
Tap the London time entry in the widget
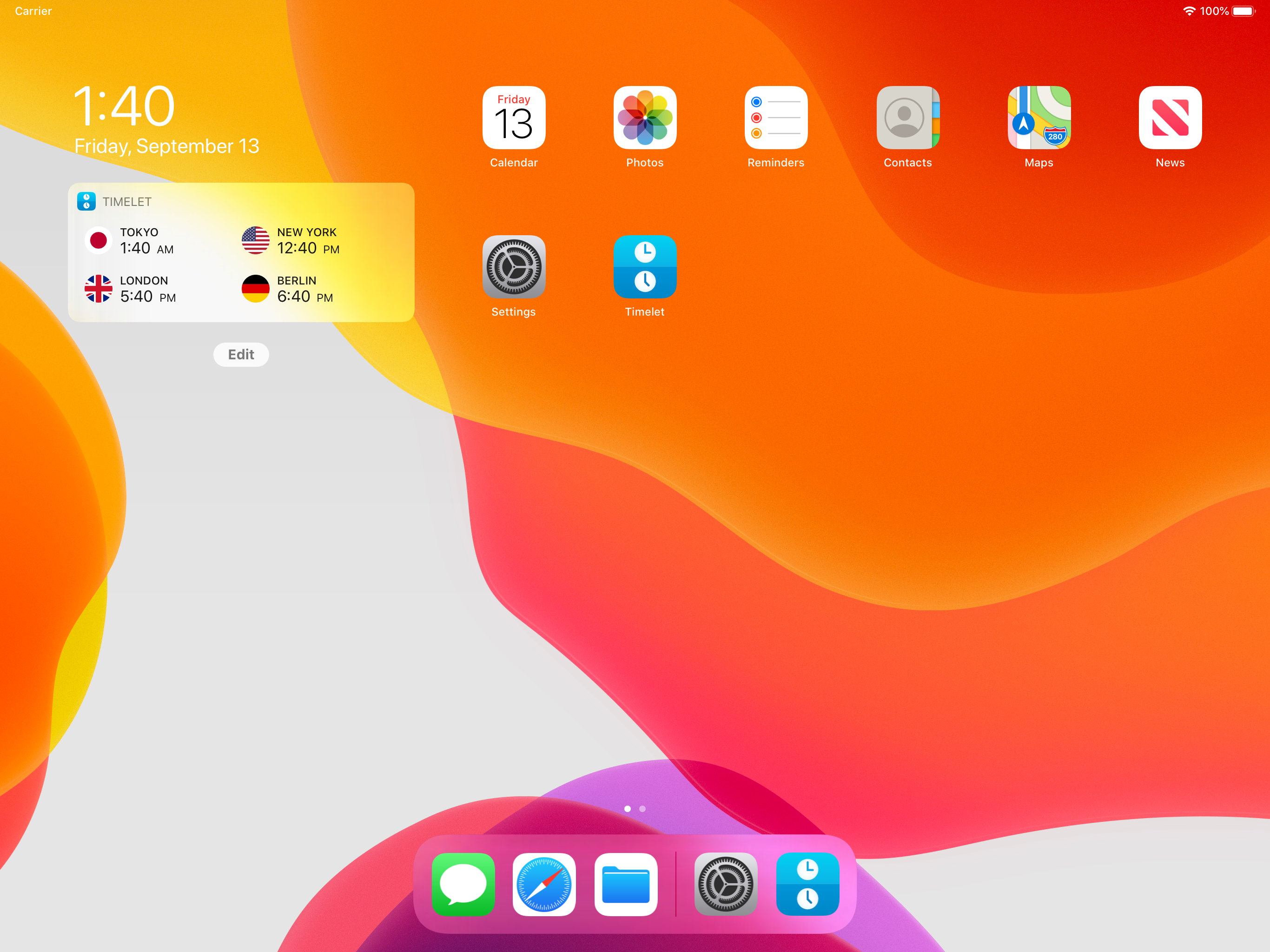130,289
